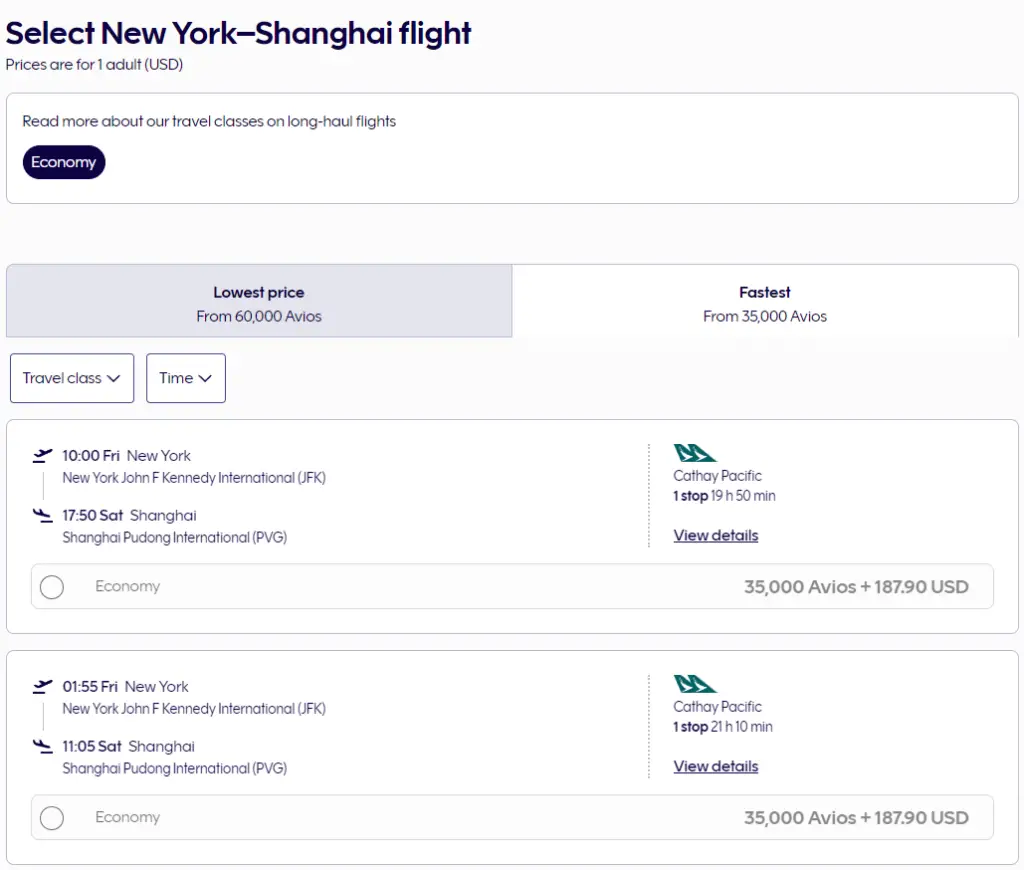Click arrival plane icon for 17:50 flight
The image size is (1024, 870).
42,516
